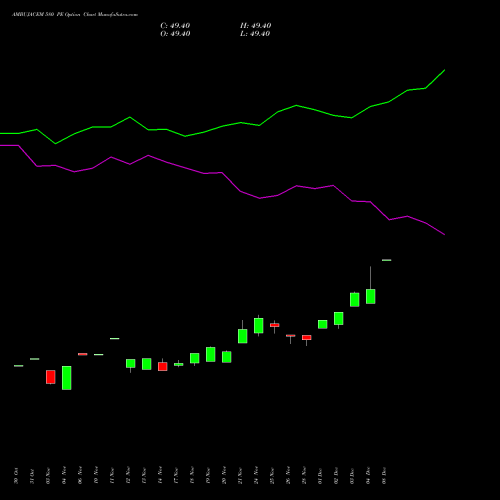The width and height of the screenshot is (500, 500).
Task: Click the 17 Nov date label
Action: [x=176, y=476]
